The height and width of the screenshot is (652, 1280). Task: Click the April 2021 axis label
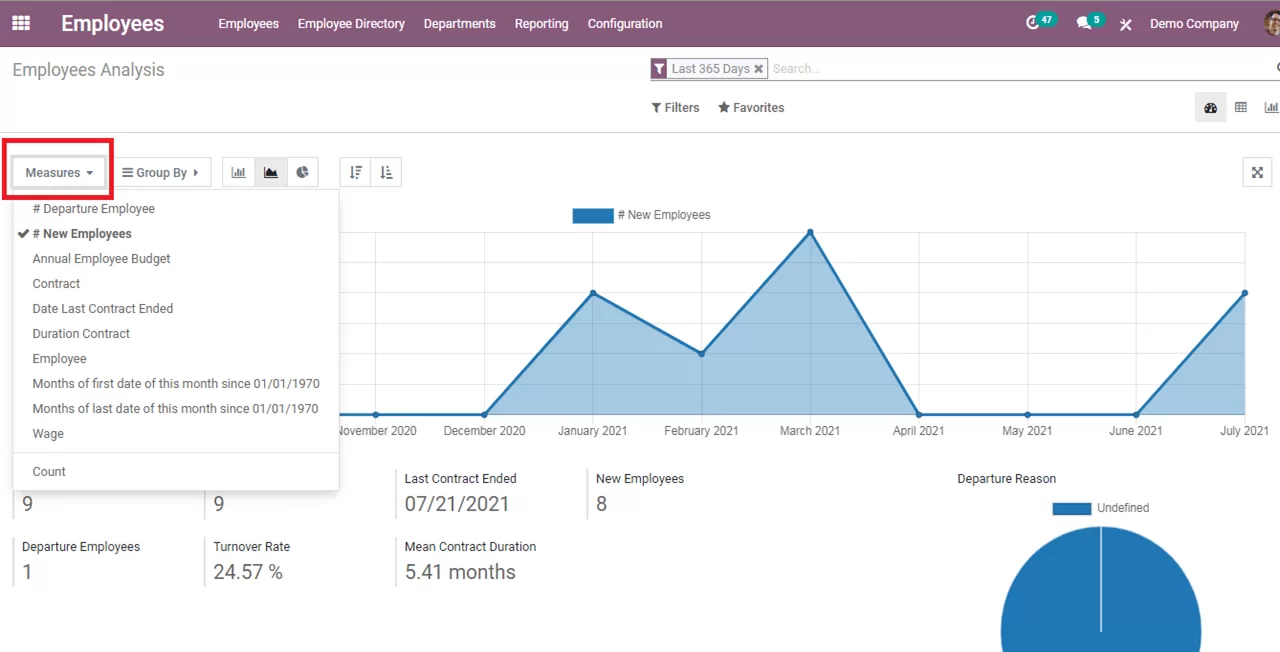pyautogui.click(x=918, y=431)
